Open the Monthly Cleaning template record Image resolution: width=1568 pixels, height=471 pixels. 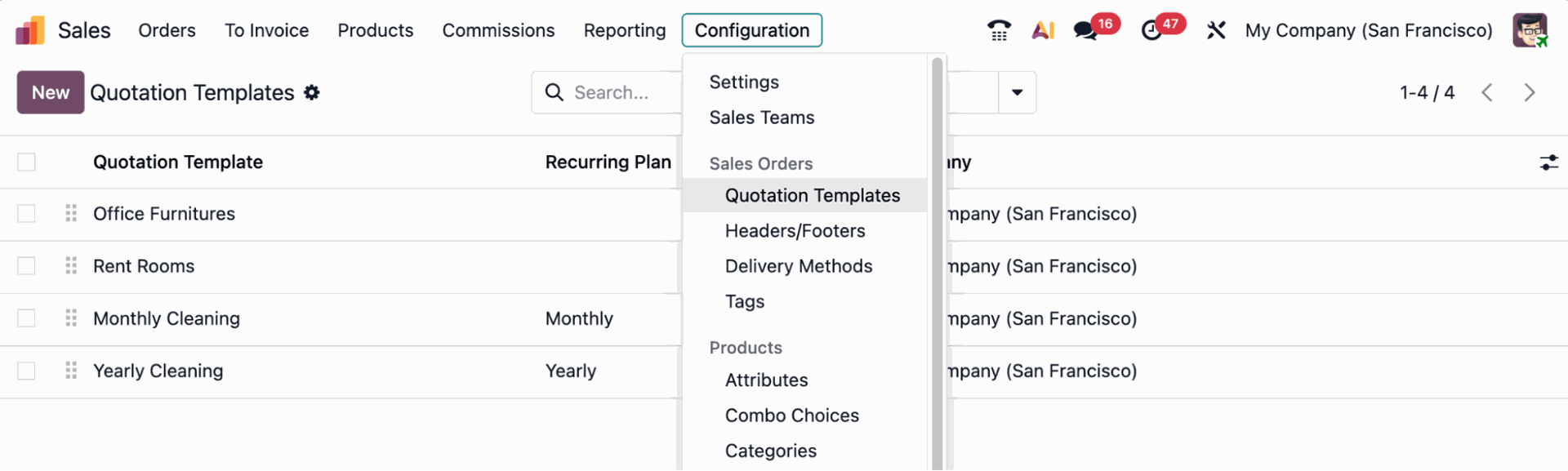click(x=167, y=319)
